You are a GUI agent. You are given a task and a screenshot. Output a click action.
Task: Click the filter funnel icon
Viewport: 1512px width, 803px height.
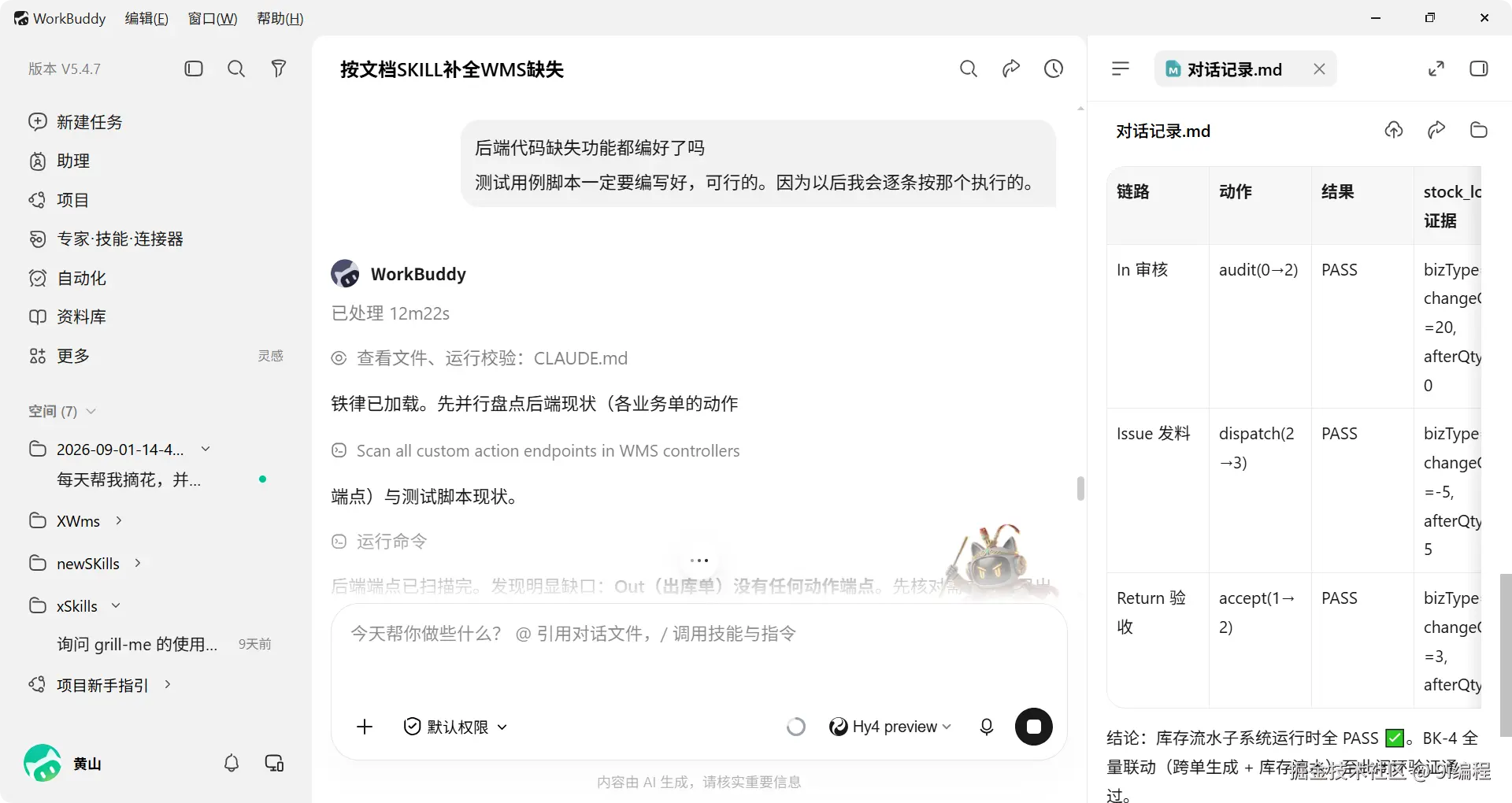pyautogui.click(x=278, y=69)
